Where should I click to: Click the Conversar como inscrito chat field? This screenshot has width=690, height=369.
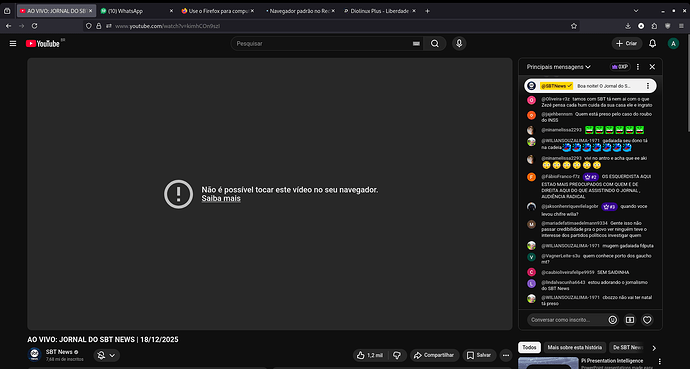pos(566,320)
